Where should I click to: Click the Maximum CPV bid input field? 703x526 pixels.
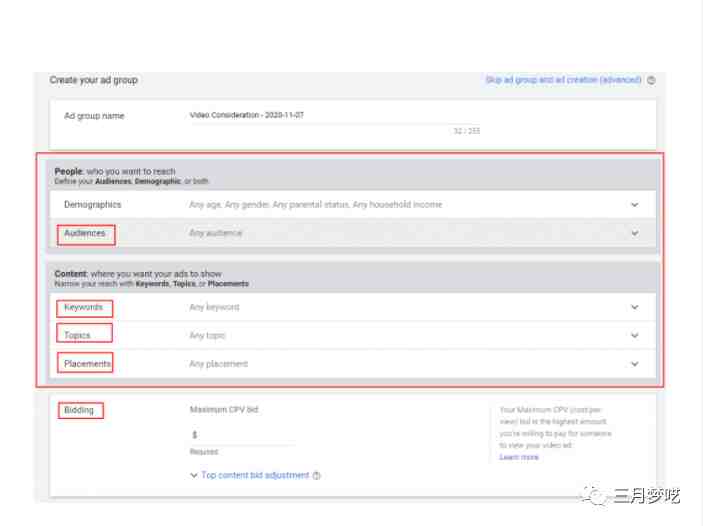click(242, 435)
